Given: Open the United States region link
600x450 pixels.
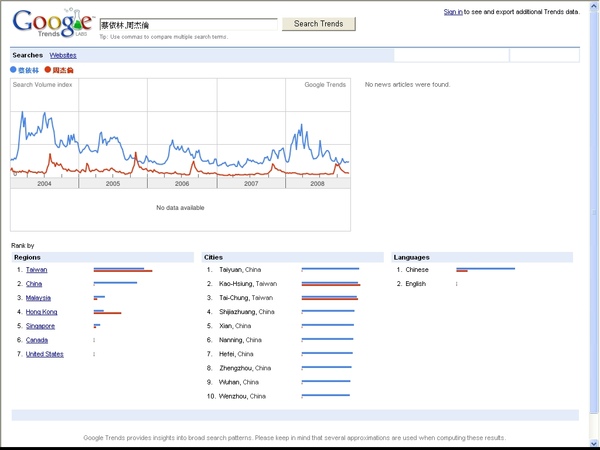Looking at the screenshot, I should click(44, 354).
